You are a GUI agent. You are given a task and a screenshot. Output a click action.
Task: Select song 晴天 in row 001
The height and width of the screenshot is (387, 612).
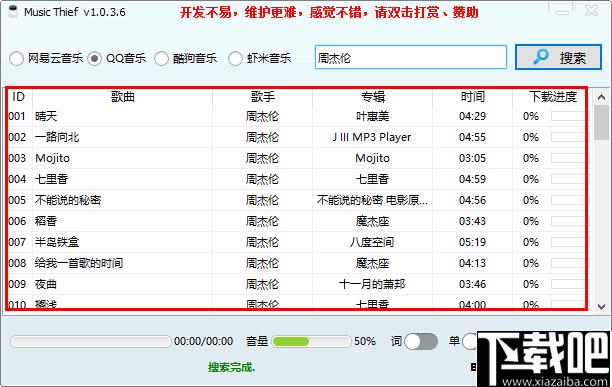46,116
